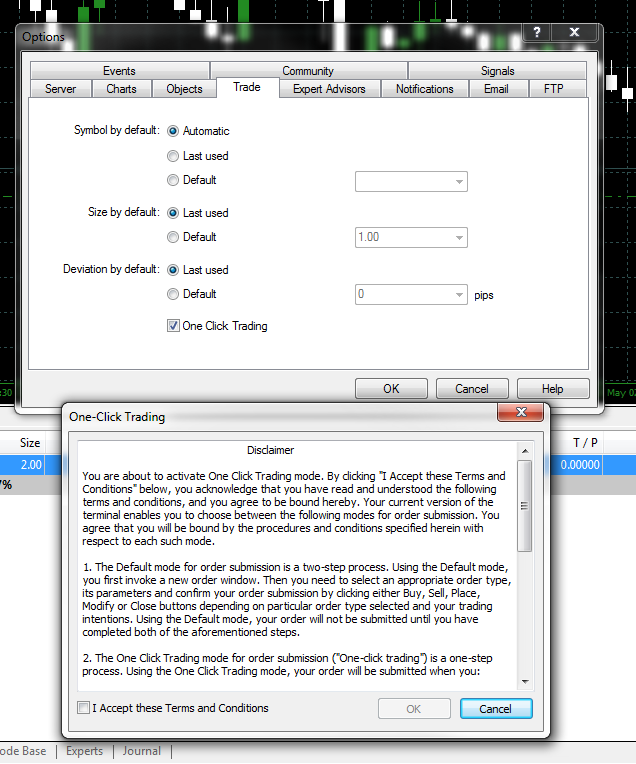Switch to the Expert Advisors tab
The height and width of the screenshot is (764, 636).
[x=329, y=89]
